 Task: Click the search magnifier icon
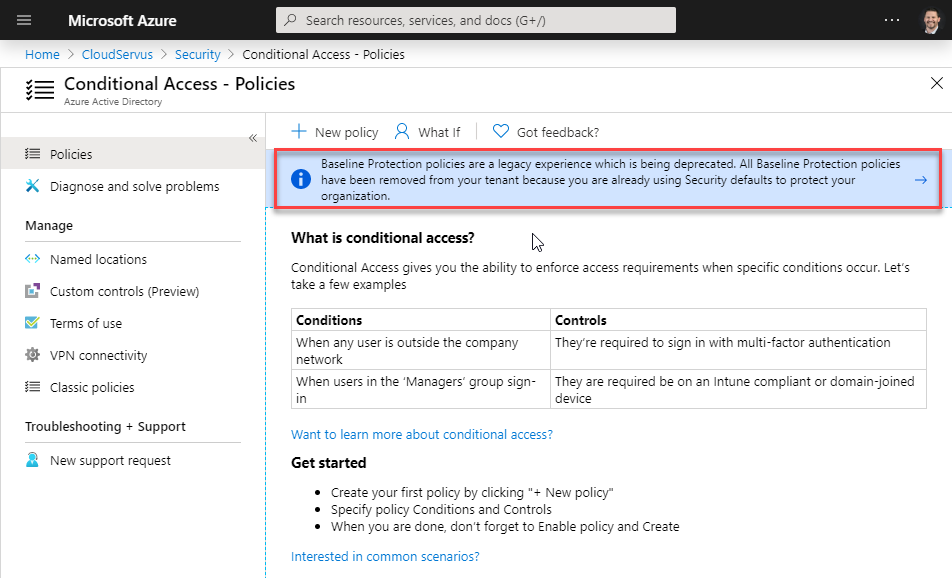[291, 20]
